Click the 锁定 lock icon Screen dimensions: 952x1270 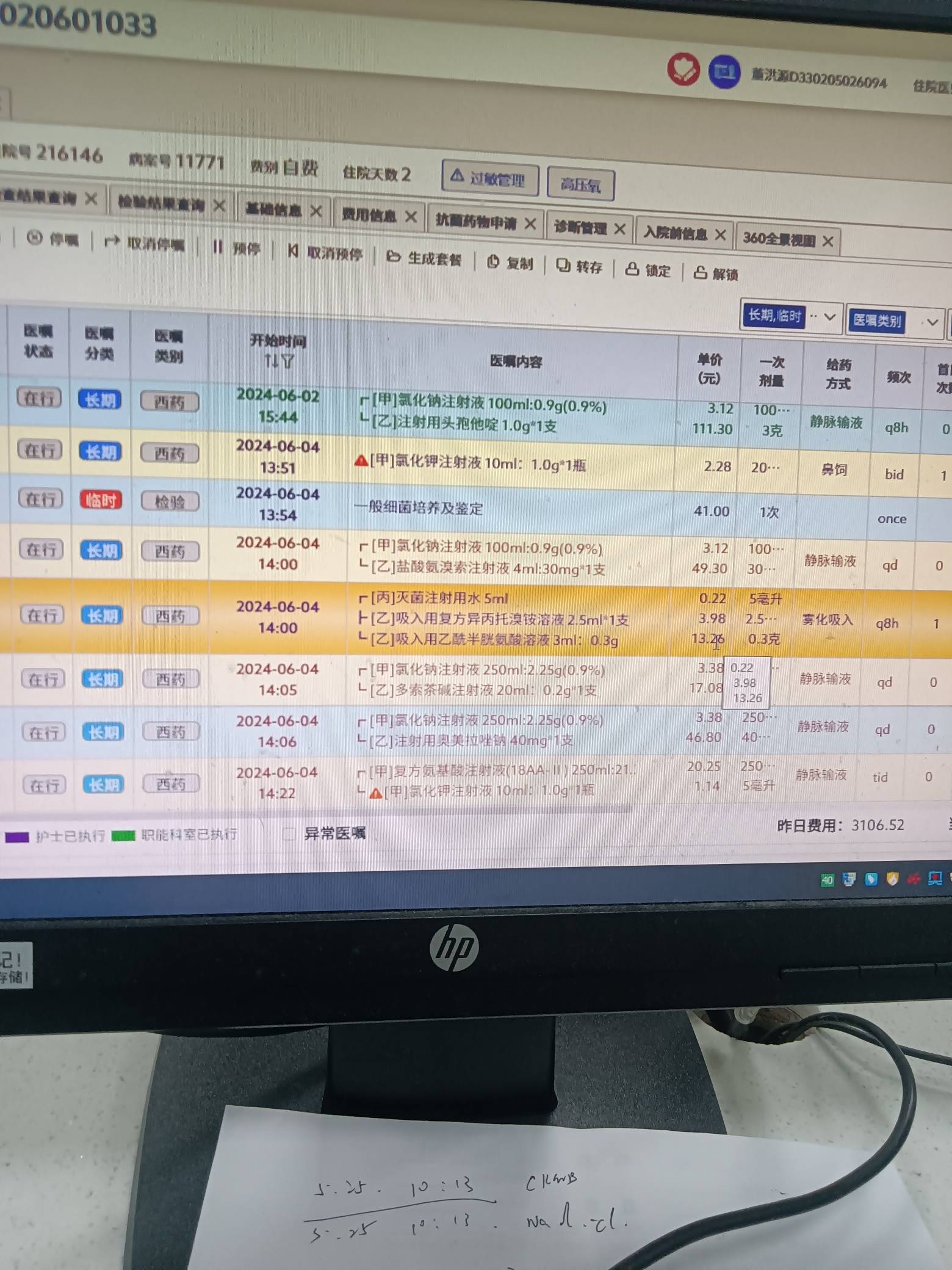[632, 269]
